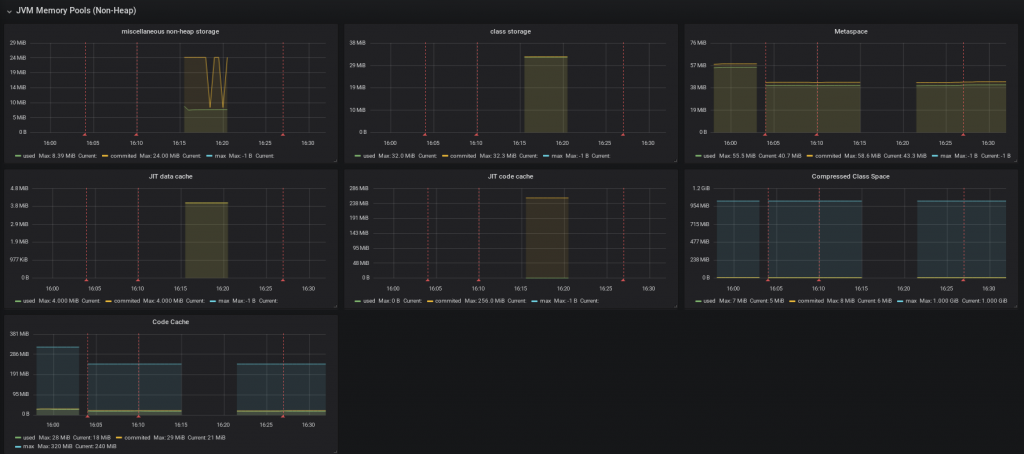Click the blue max swatch in Code Cache legend

19,446
